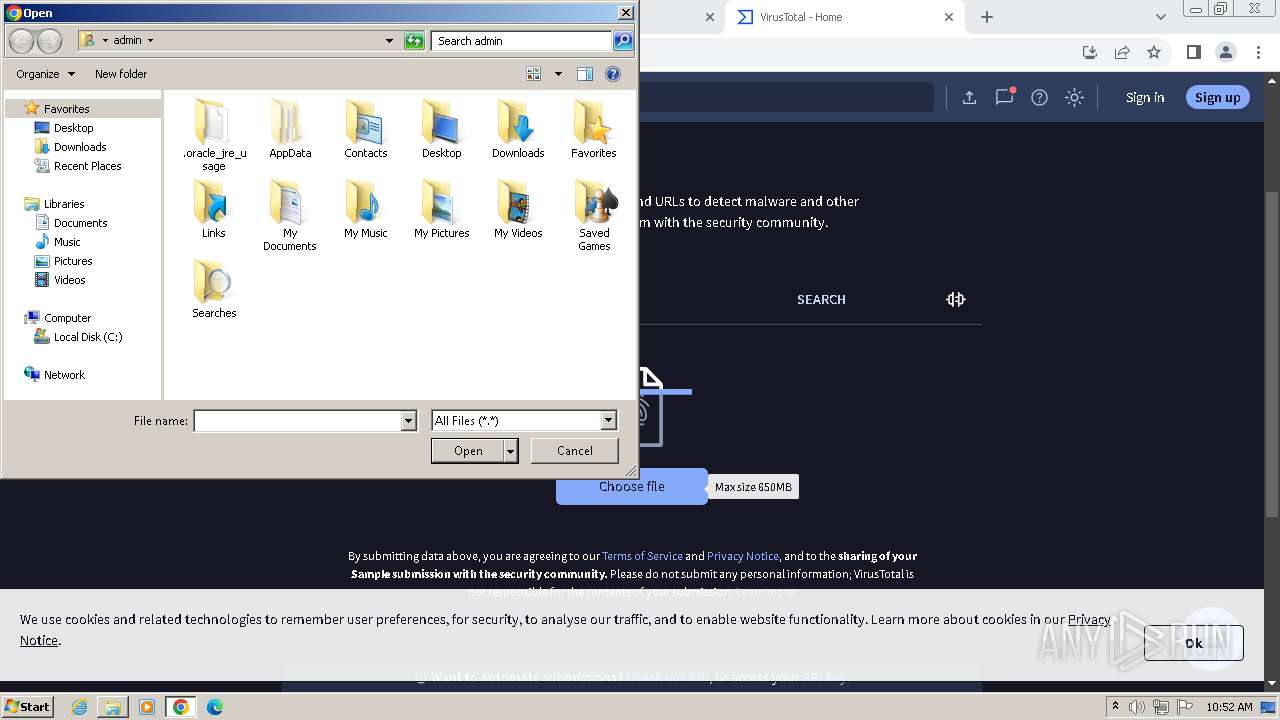Open Microsoft Edge from taskbar

point(214,707)
